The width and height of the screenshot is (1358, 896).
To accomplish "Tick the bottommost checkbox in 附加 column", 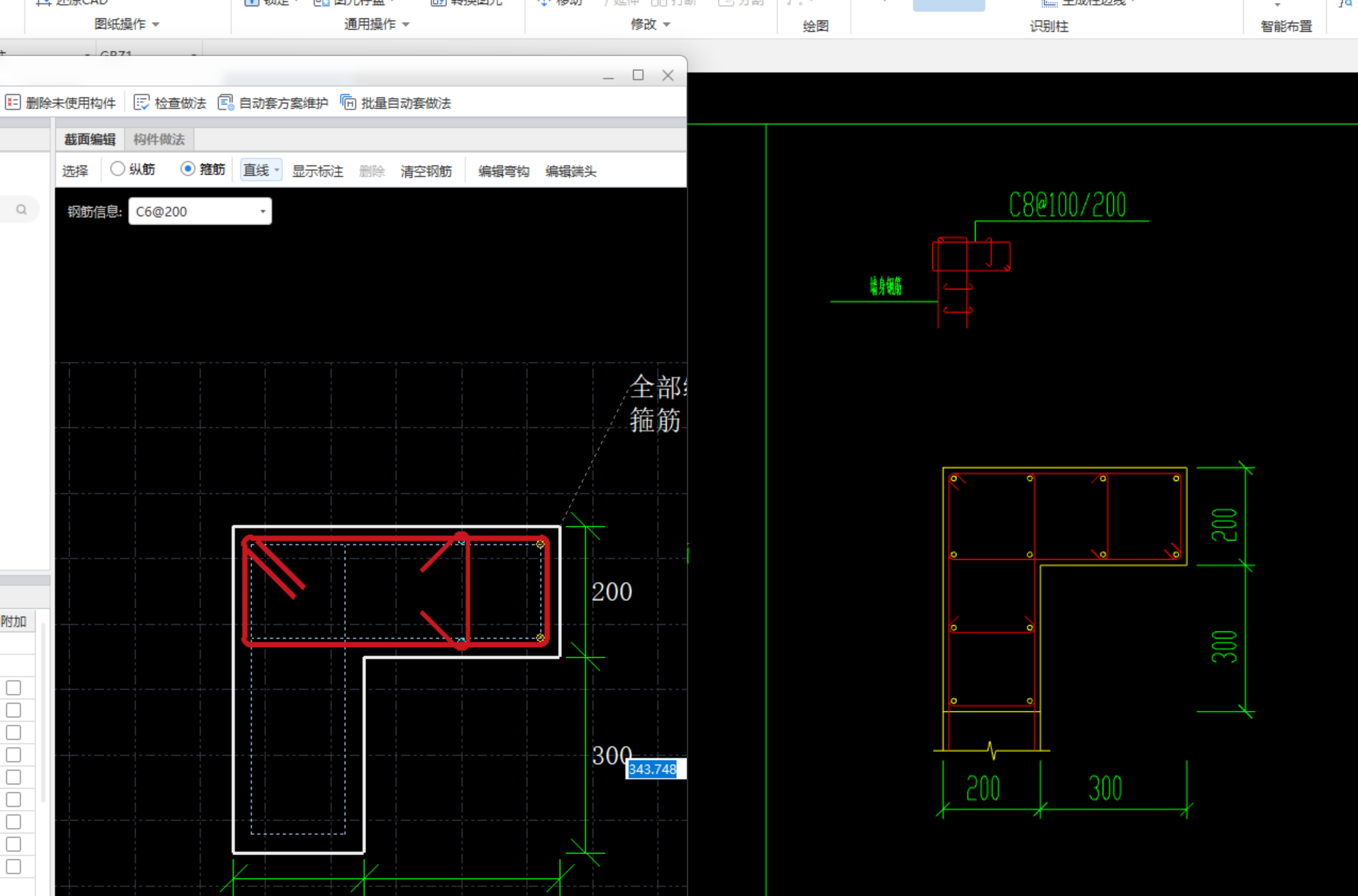I will pyautogui.click(x=13, y=866).
